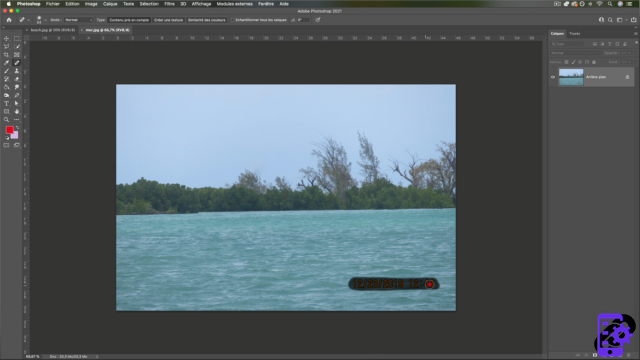Open the layer blend mode dropdown
The image size is (640, 360).
point(576,53)
